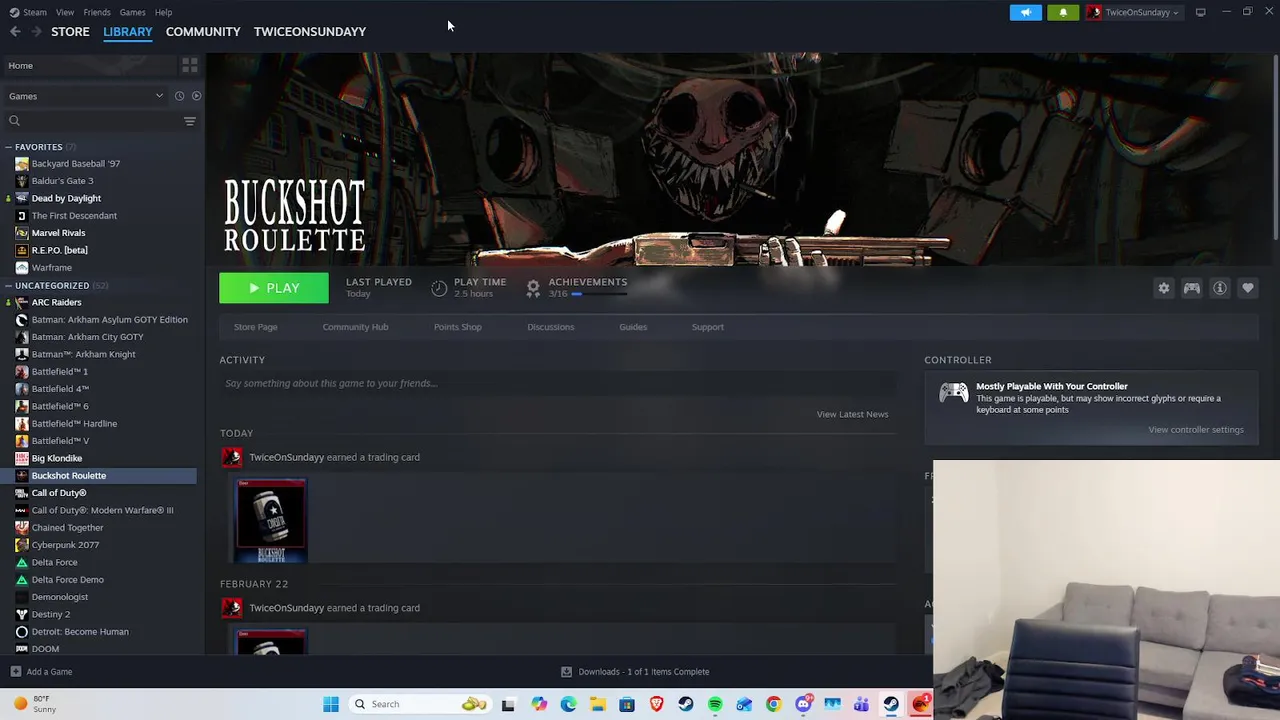Open game info icon
The width and height of the screenshot is (1280, 720).
point(1220,288)
